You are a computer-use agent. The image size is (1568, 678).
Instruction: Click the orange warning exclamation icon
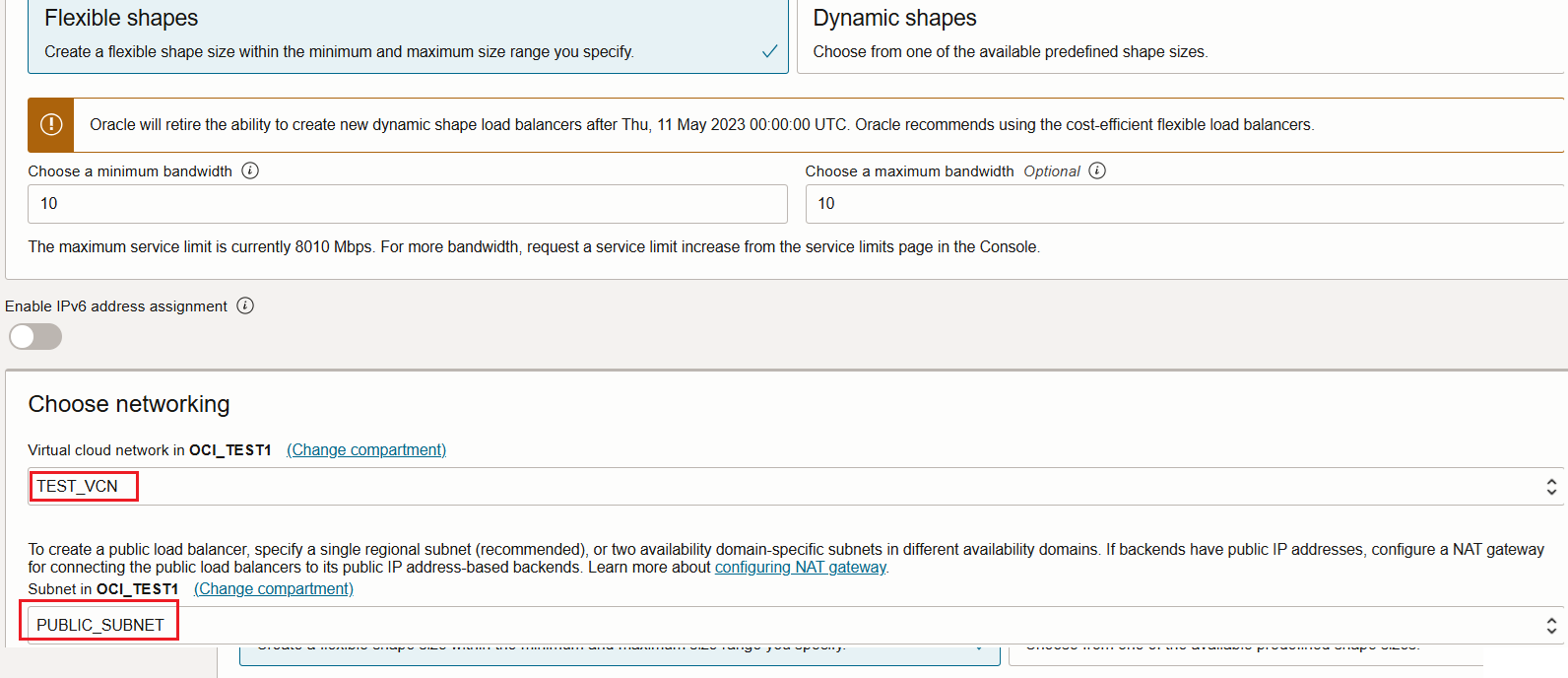pyautogui.click(x=51, y=125)
